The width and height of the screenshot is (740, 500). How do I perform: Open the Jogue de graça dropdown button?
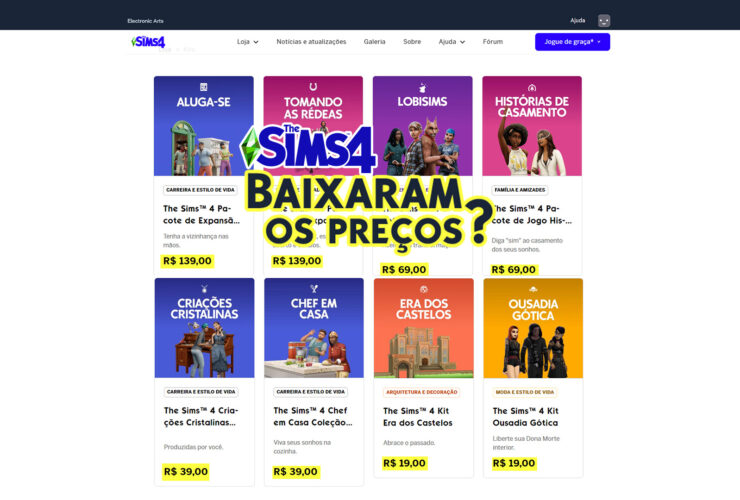pos(572,42)
